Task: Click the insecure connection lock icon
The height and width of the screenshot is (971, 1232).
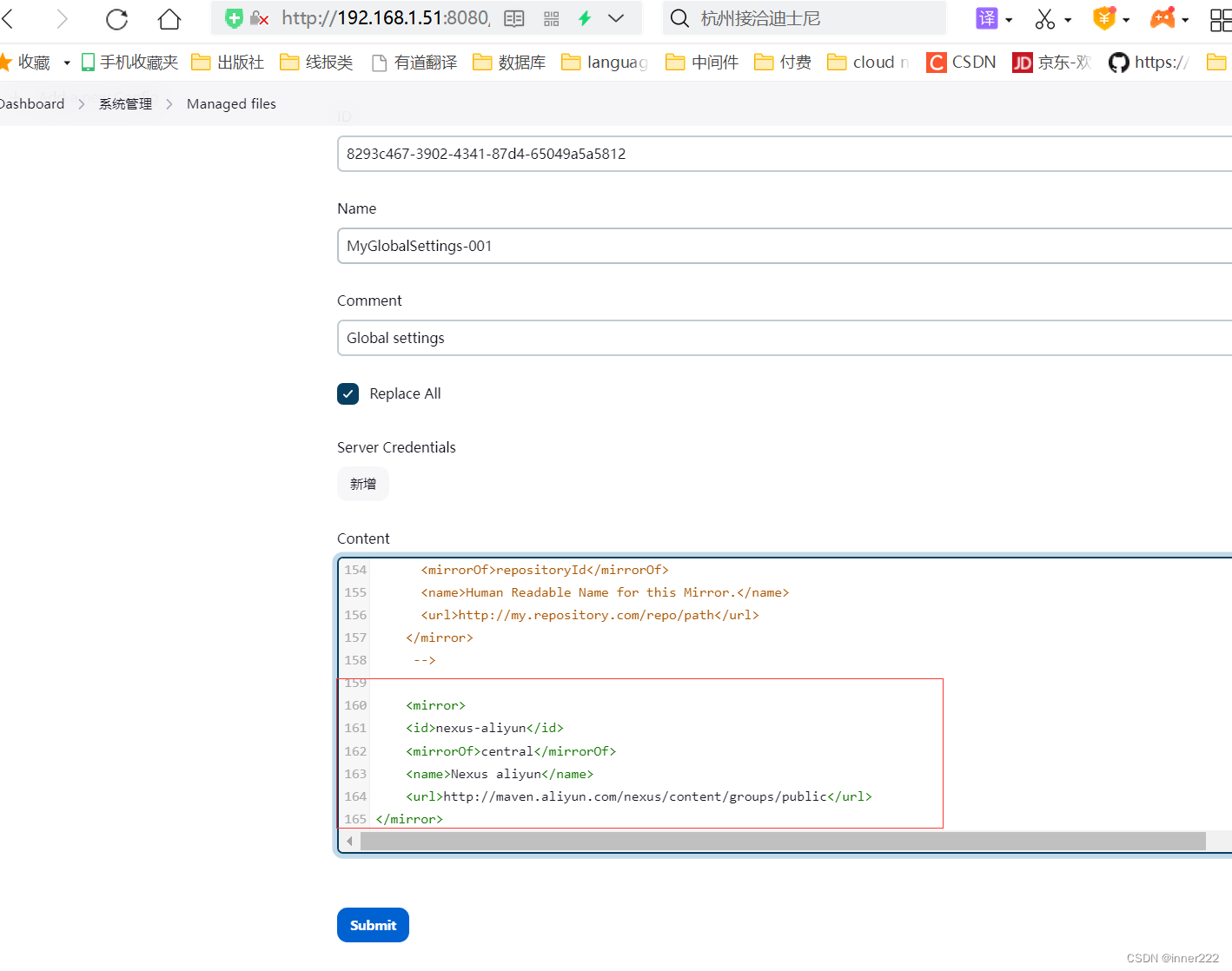Action: [259, 18]
